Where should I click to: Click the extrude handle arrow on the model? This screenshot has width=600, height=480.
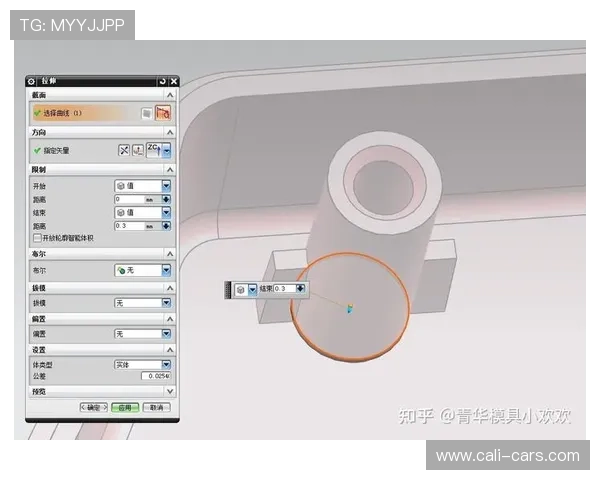point(349,310)
